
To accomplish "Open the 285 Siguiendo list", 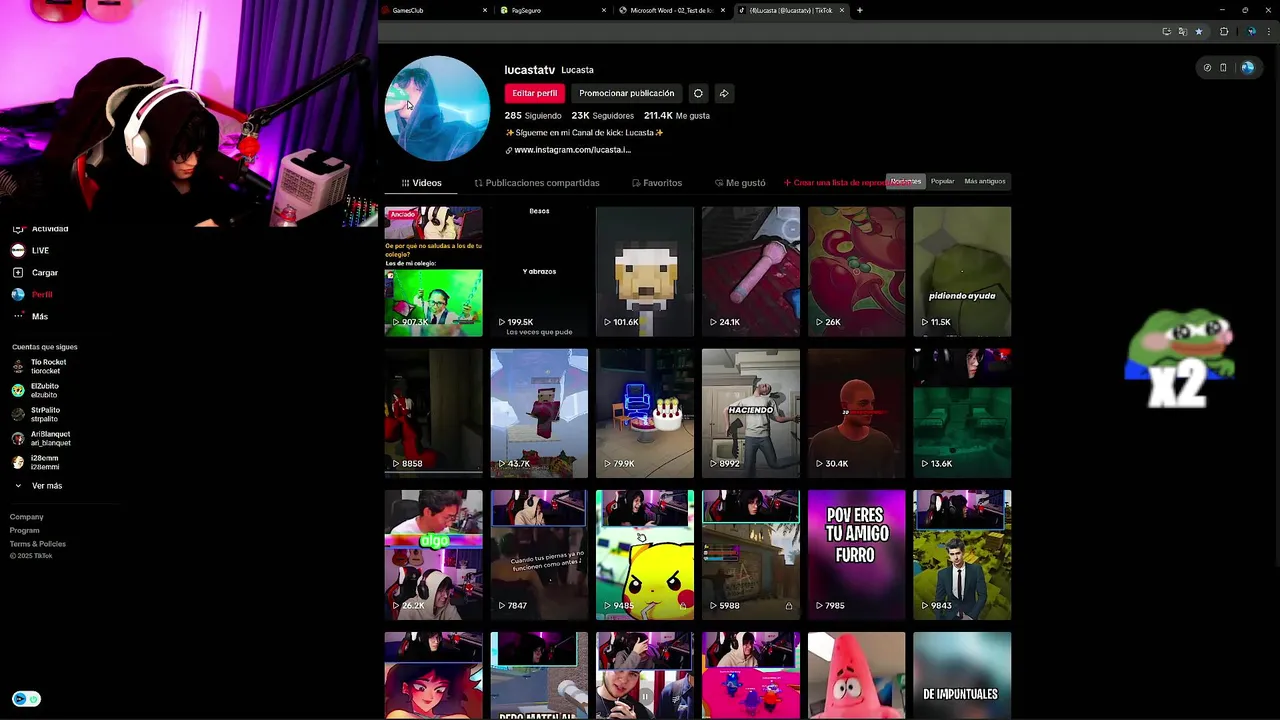I will pos(533,116).
